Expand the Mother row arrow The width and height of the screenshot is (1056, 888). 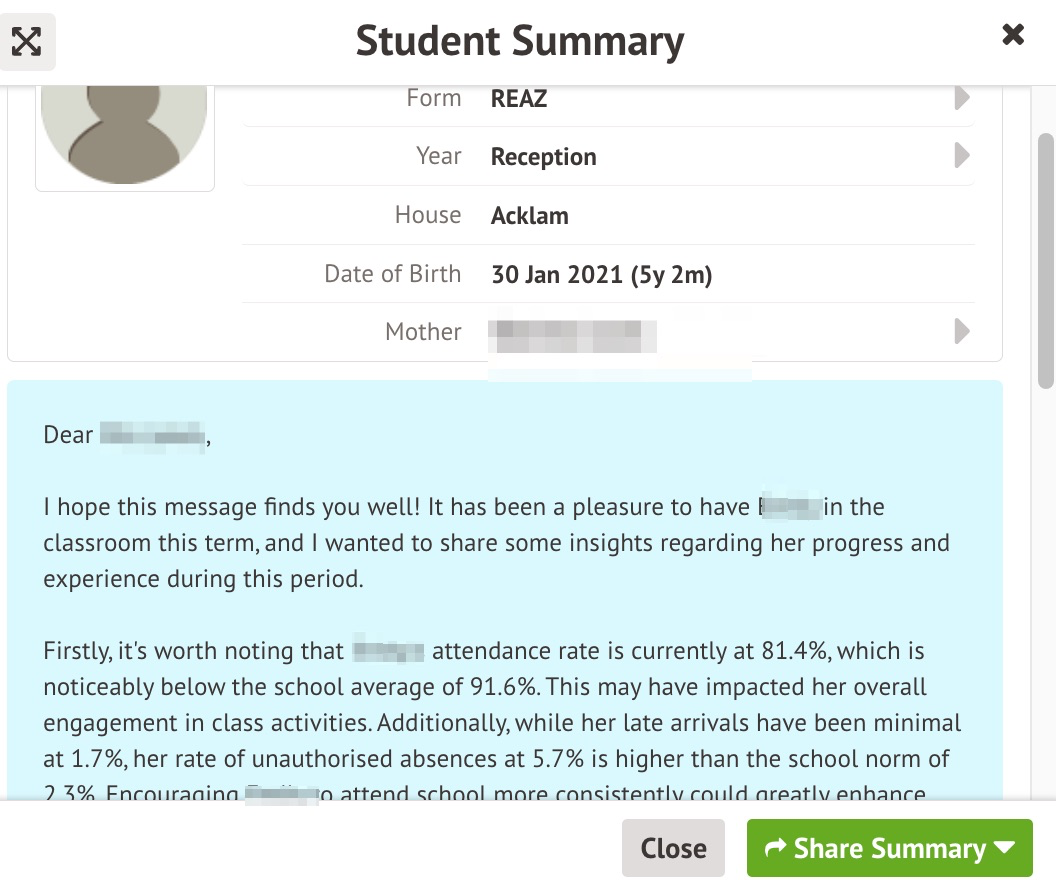(962, 331)
